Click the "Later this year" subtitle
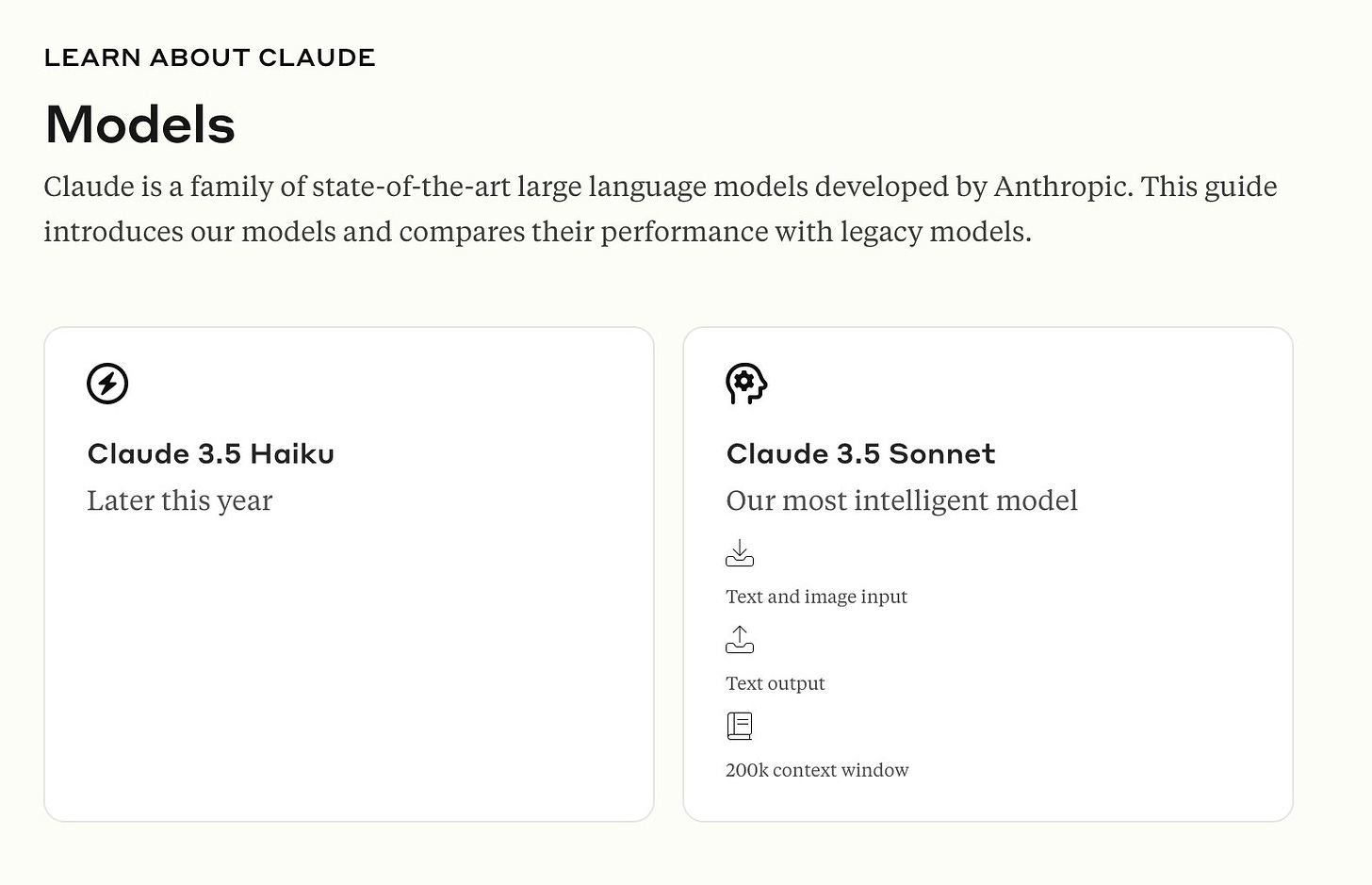The height and width of the screenshot is (885, 1372). pos(179,500)
